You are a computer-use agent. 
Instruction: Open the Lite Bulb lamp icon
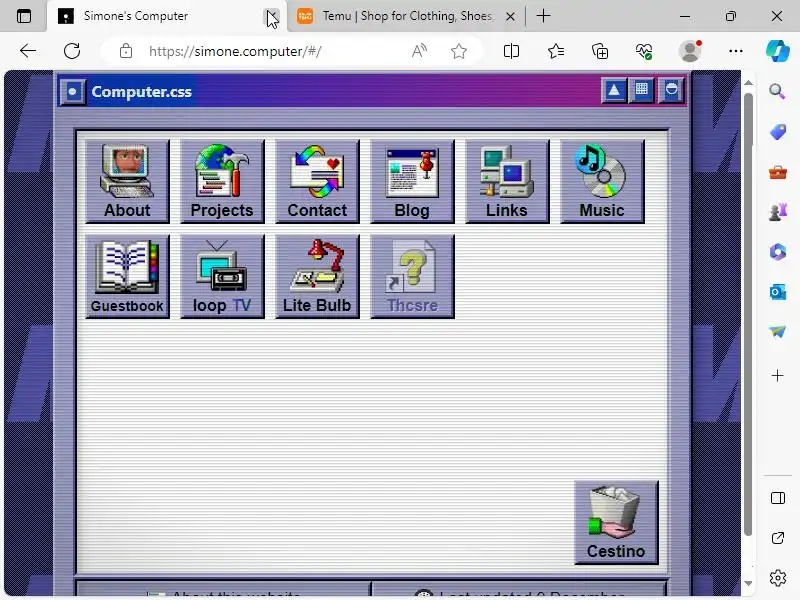tap(317, 276)
